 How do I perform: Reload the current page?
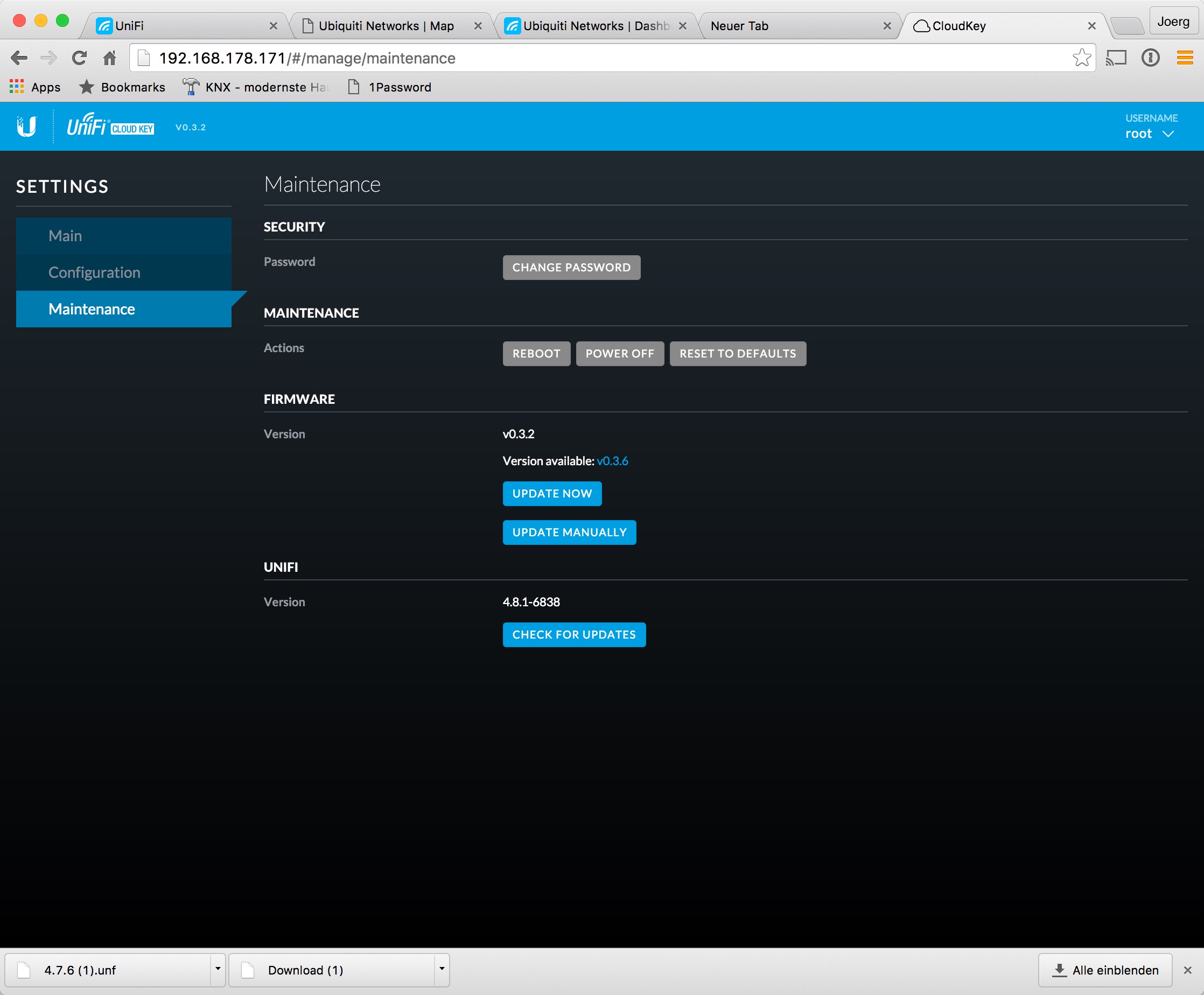point(80,57)
